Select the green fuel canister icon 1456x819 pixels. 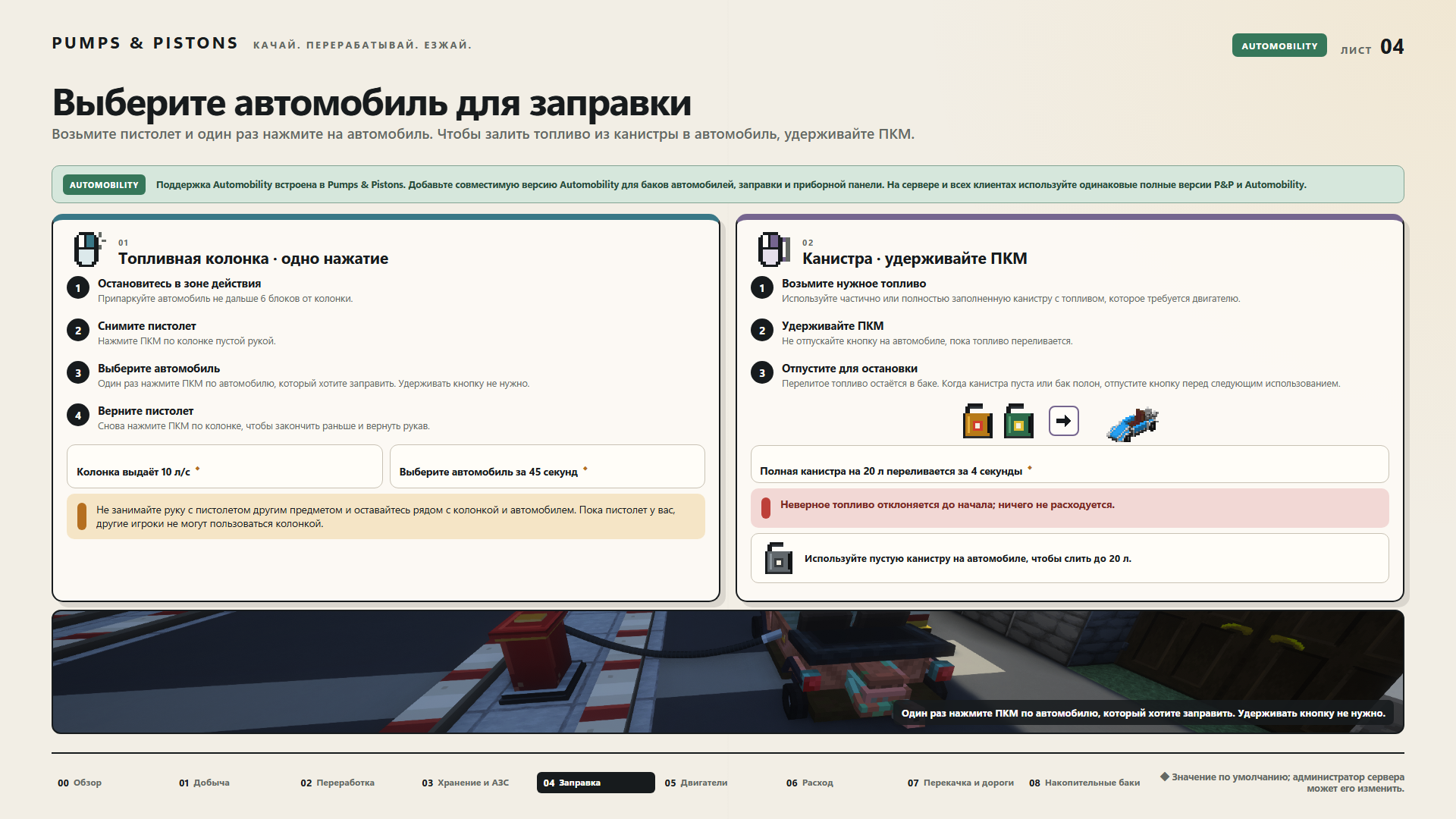pos(1018,421)
